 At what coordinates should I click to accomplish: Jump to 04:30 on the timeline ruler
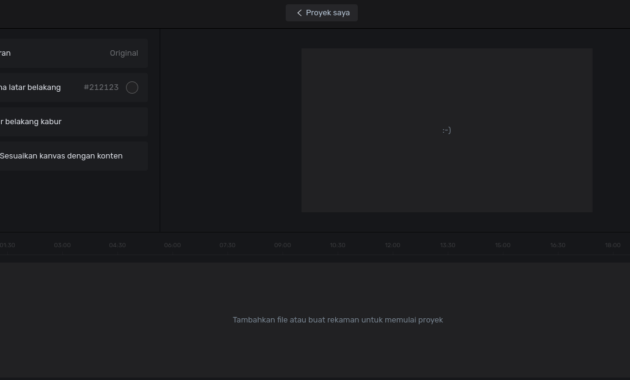click(x=117, y=245)
